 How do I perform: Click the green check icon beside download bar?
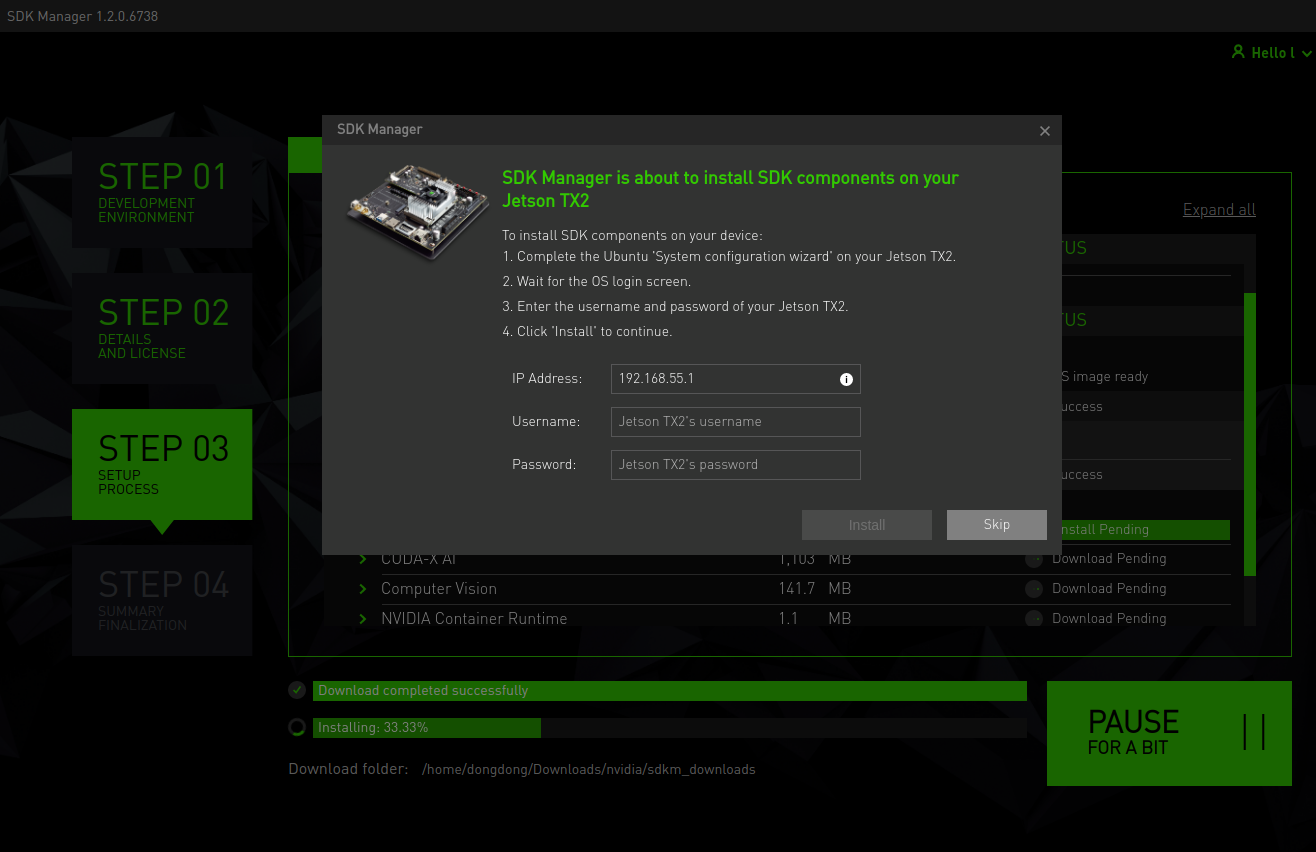(x=297, y=690)
